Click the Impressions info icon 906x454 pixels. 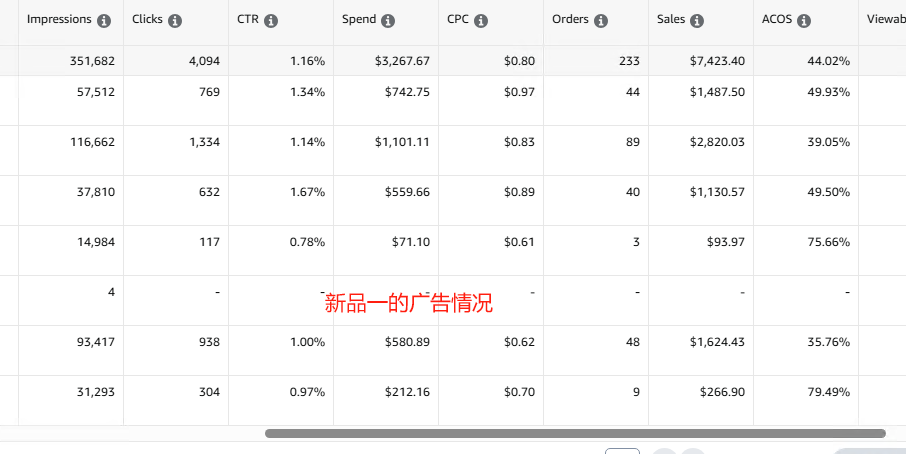coord(104,21)
